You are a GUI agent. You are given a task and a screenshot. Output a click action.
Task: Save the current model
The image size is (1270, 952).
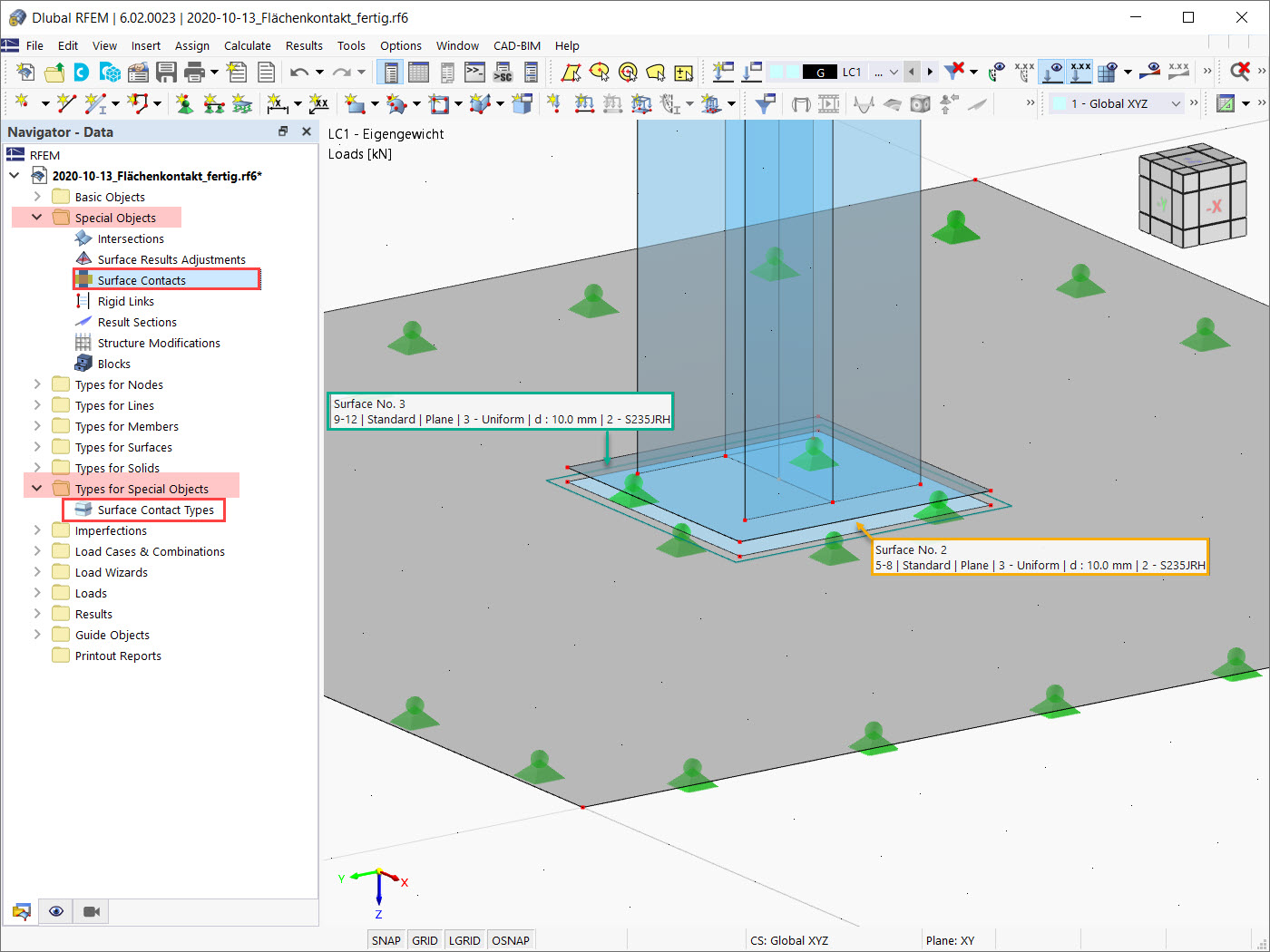166,72
